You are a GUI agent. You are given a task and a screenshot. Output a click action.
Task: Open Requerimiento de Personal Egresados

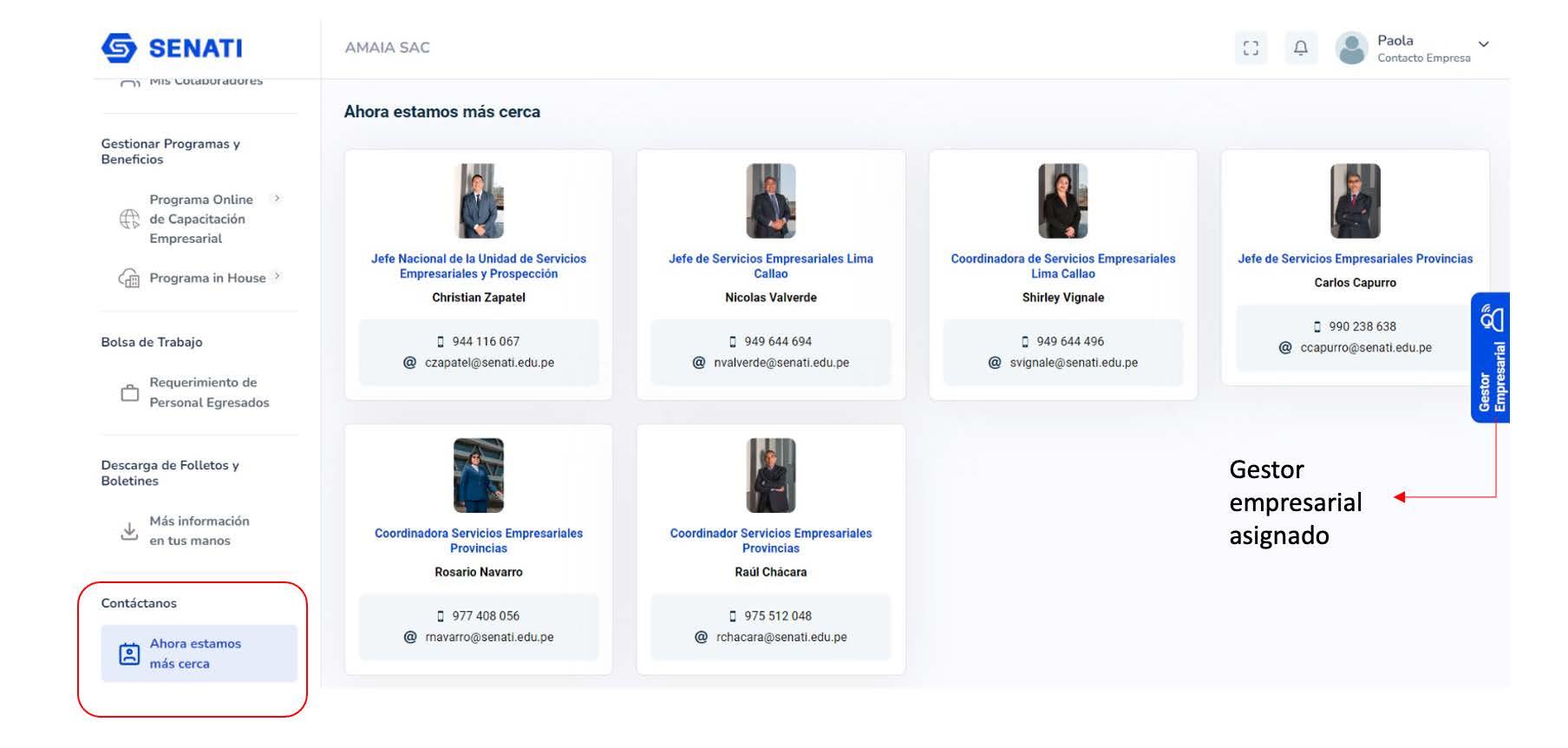click(209, 392)
